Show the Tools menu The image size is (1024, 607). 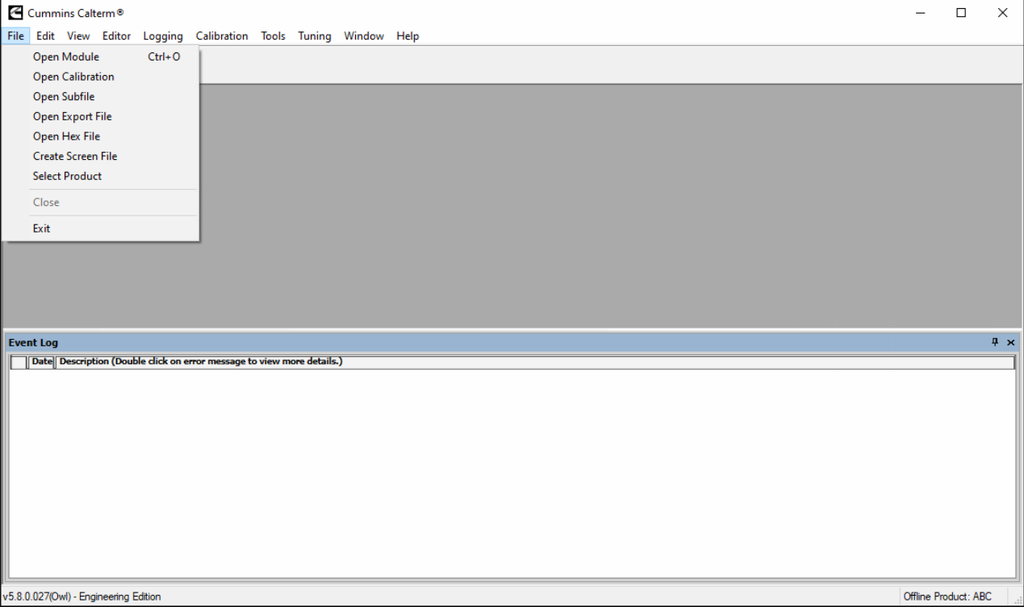point(273,36)
